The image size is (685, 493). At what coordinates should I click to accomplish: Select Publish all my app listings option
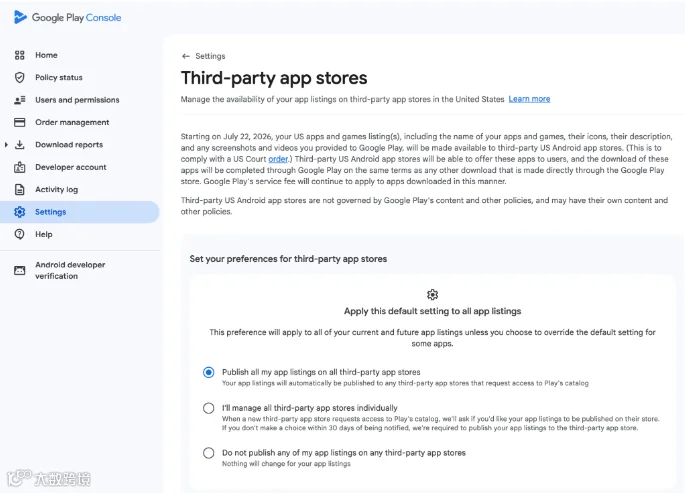coord(208,372)
